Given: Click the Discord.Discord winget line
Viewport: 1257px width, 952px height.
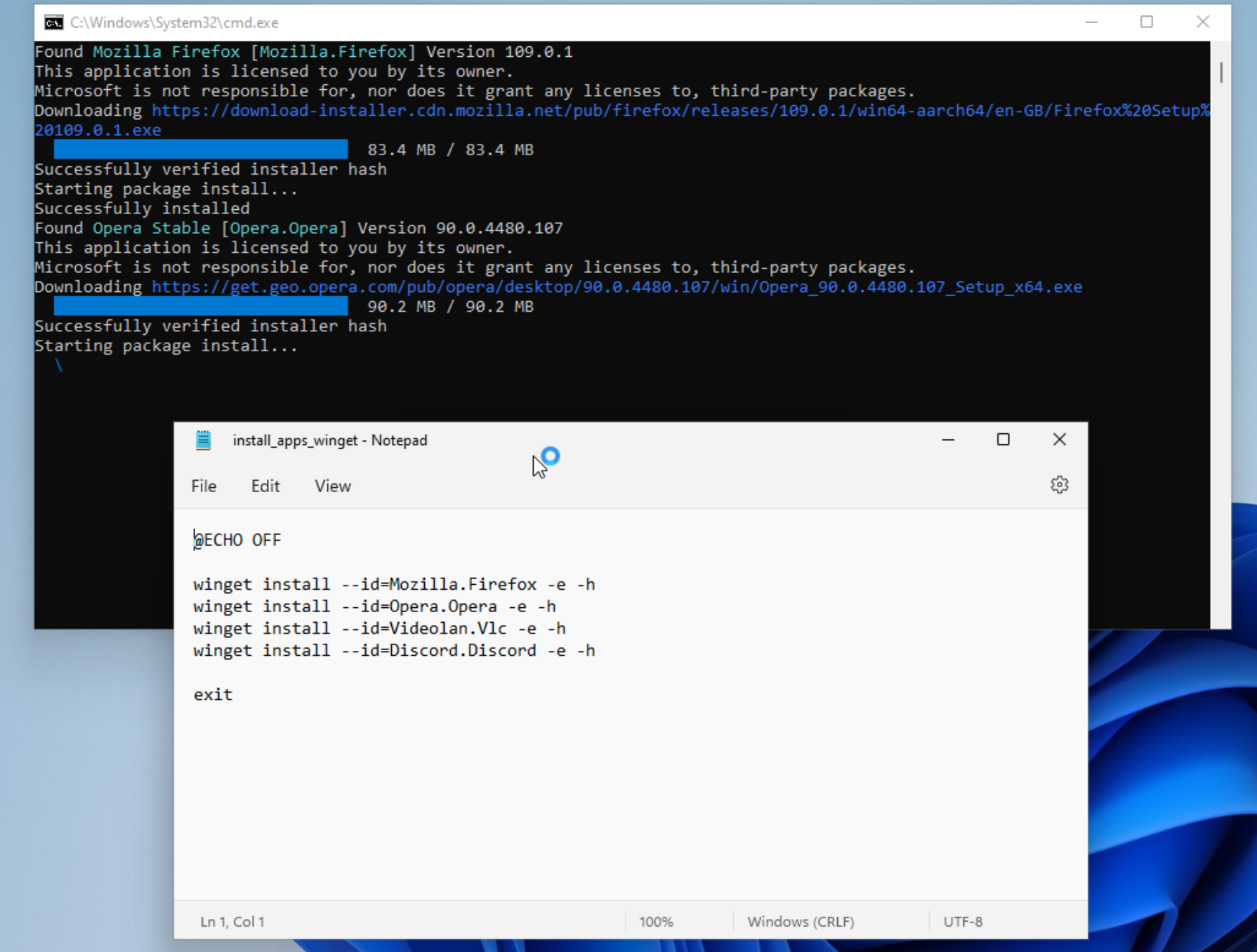Looking at the screenshot, I should tap(394, 650).
